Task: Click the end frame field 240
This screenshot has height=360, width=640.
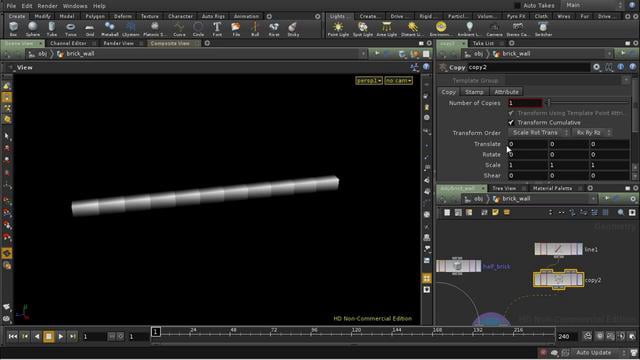Action: 567,336
